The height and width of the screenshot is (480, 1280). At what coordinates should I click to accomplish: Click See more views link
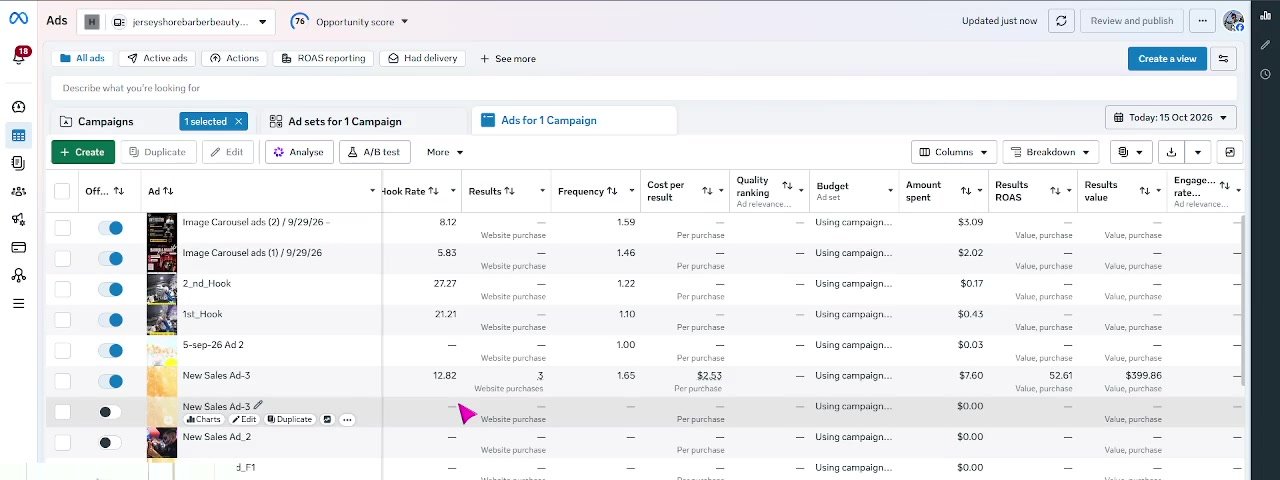click(x=508, y=58)
